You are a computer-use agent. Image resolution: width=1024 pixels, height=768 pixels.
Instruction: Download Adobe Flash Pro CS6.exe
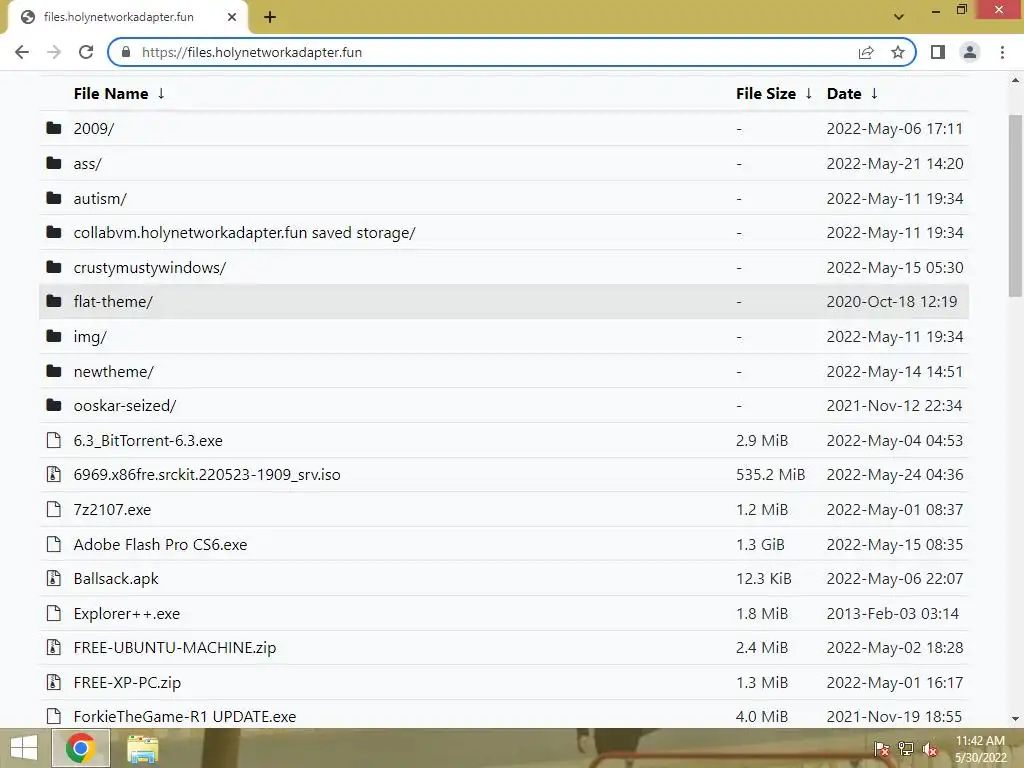[161, 545]
